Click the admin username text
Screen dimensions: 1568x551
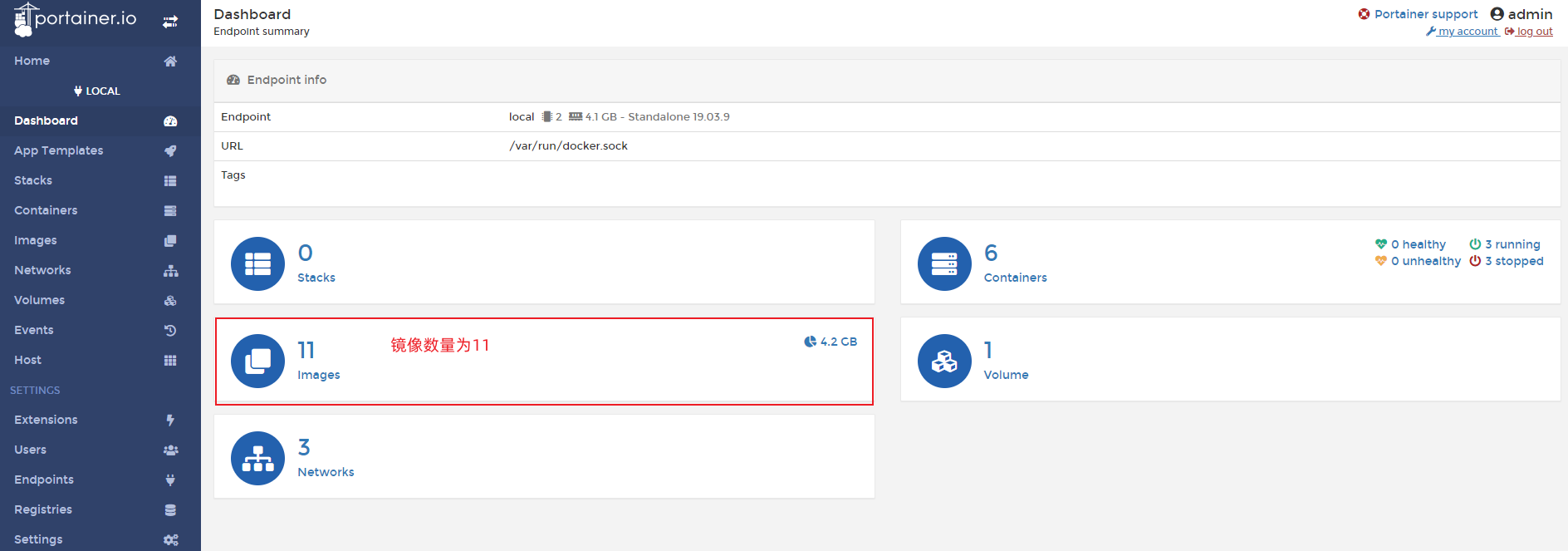point(1530,14)
